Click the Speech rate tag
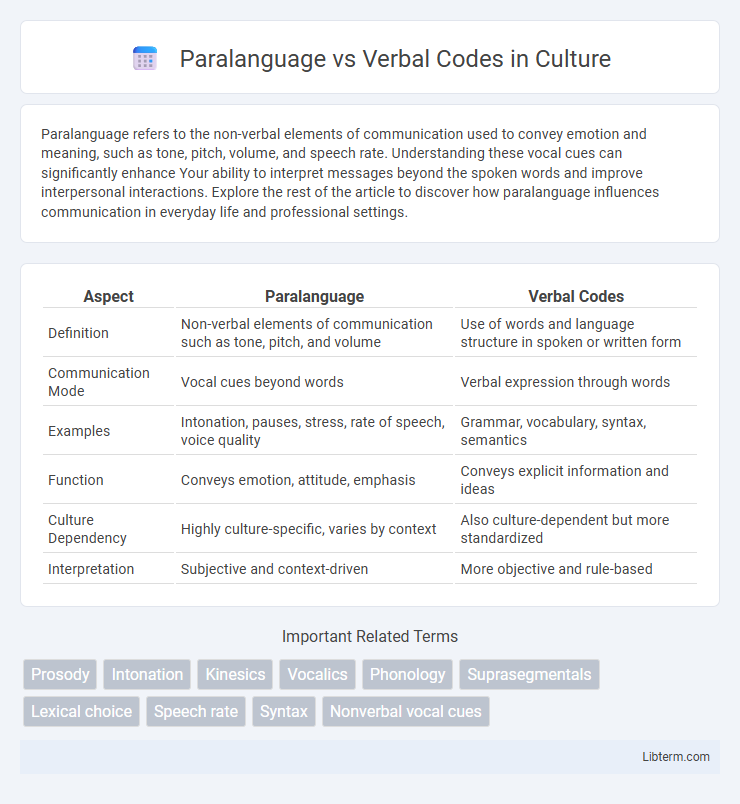This screenshot has height=804, width=740. 196,711
